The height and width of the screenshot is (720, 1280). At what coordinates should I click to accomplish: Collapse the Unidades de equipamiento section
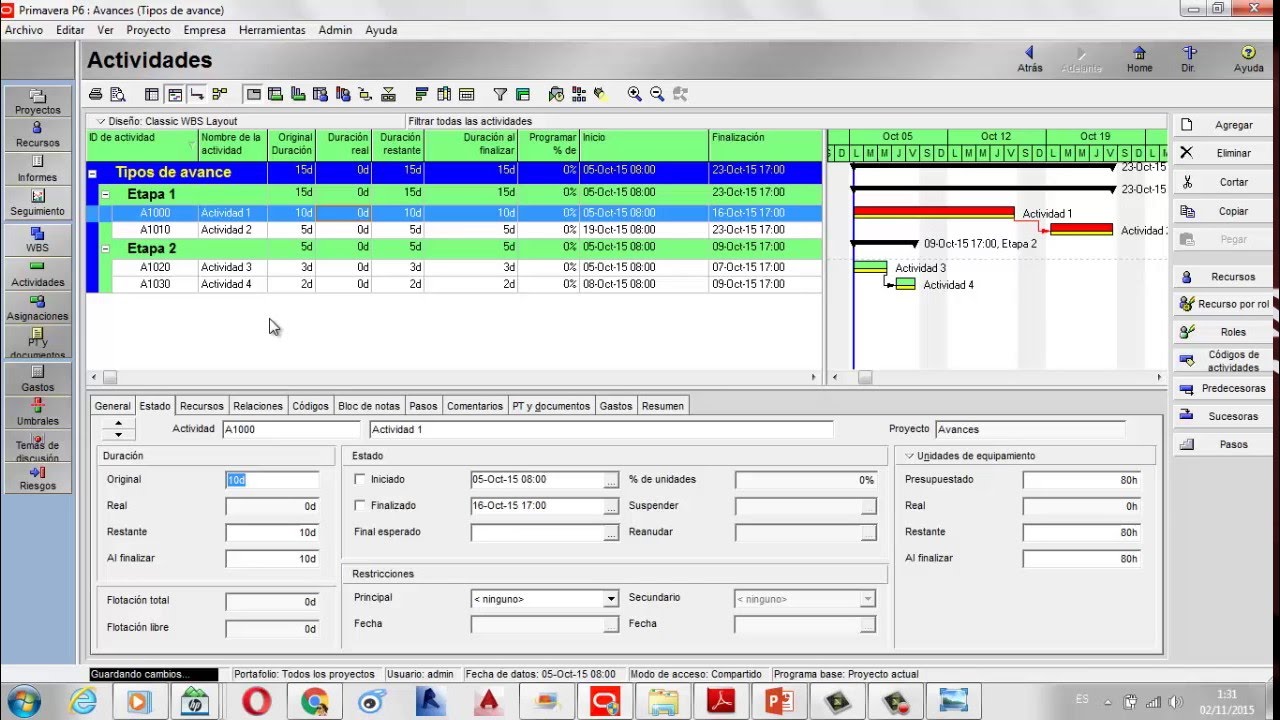pos(909,456)
